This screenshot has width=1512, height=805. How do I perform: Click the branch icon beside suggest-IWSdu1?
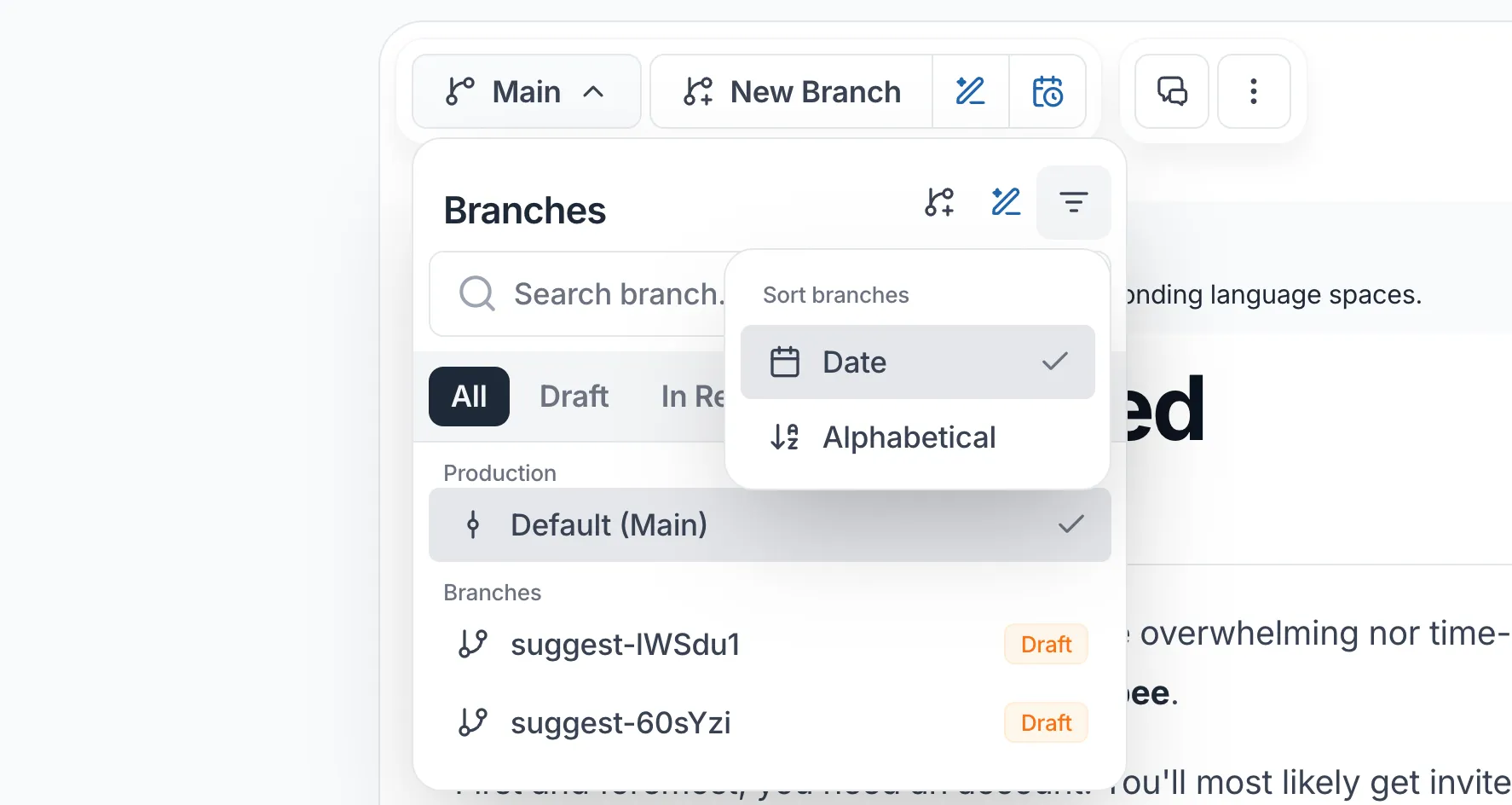click(473, 644)
